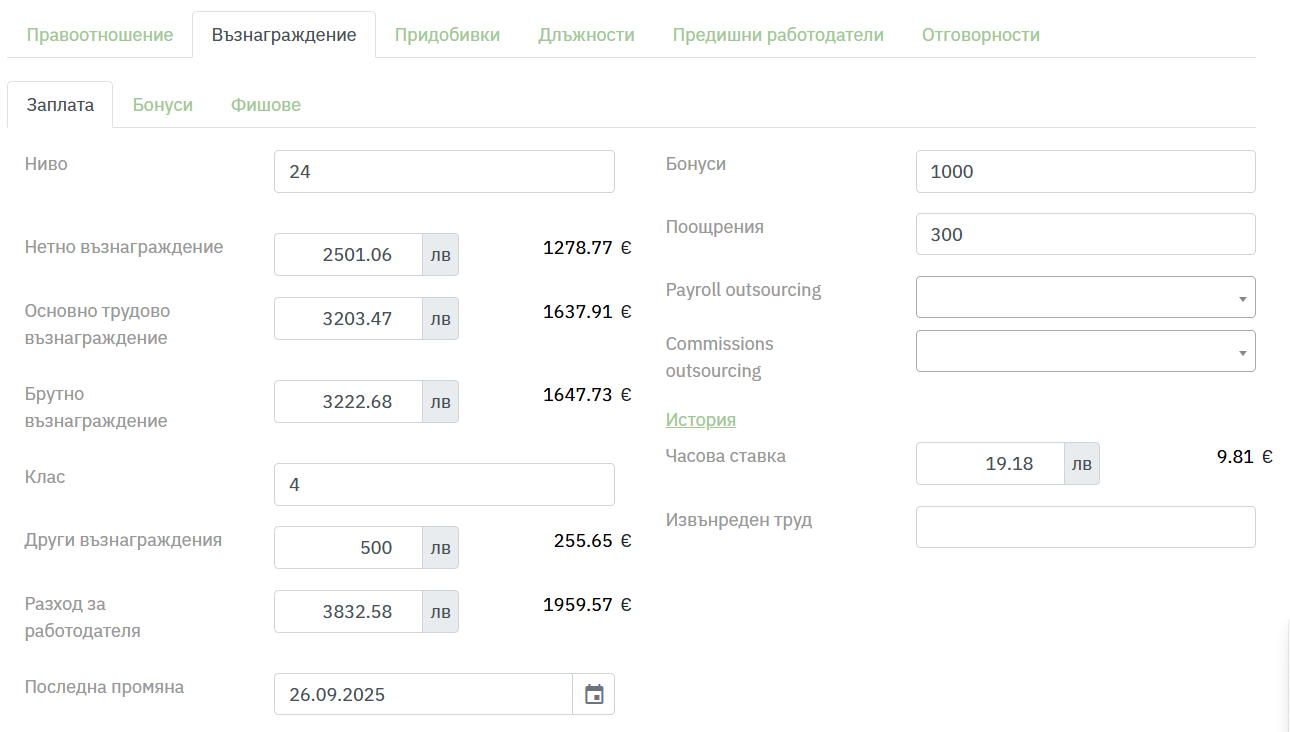Open the Придобивки tab
Viewport: 1290px width, 732px height.
click(447, 35)
